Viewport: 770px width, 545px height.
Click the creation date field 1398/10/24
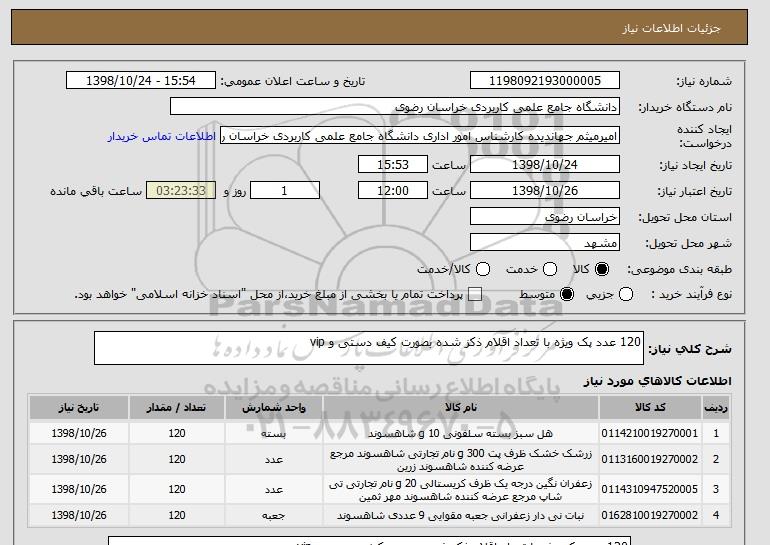(x=545, y=164)
